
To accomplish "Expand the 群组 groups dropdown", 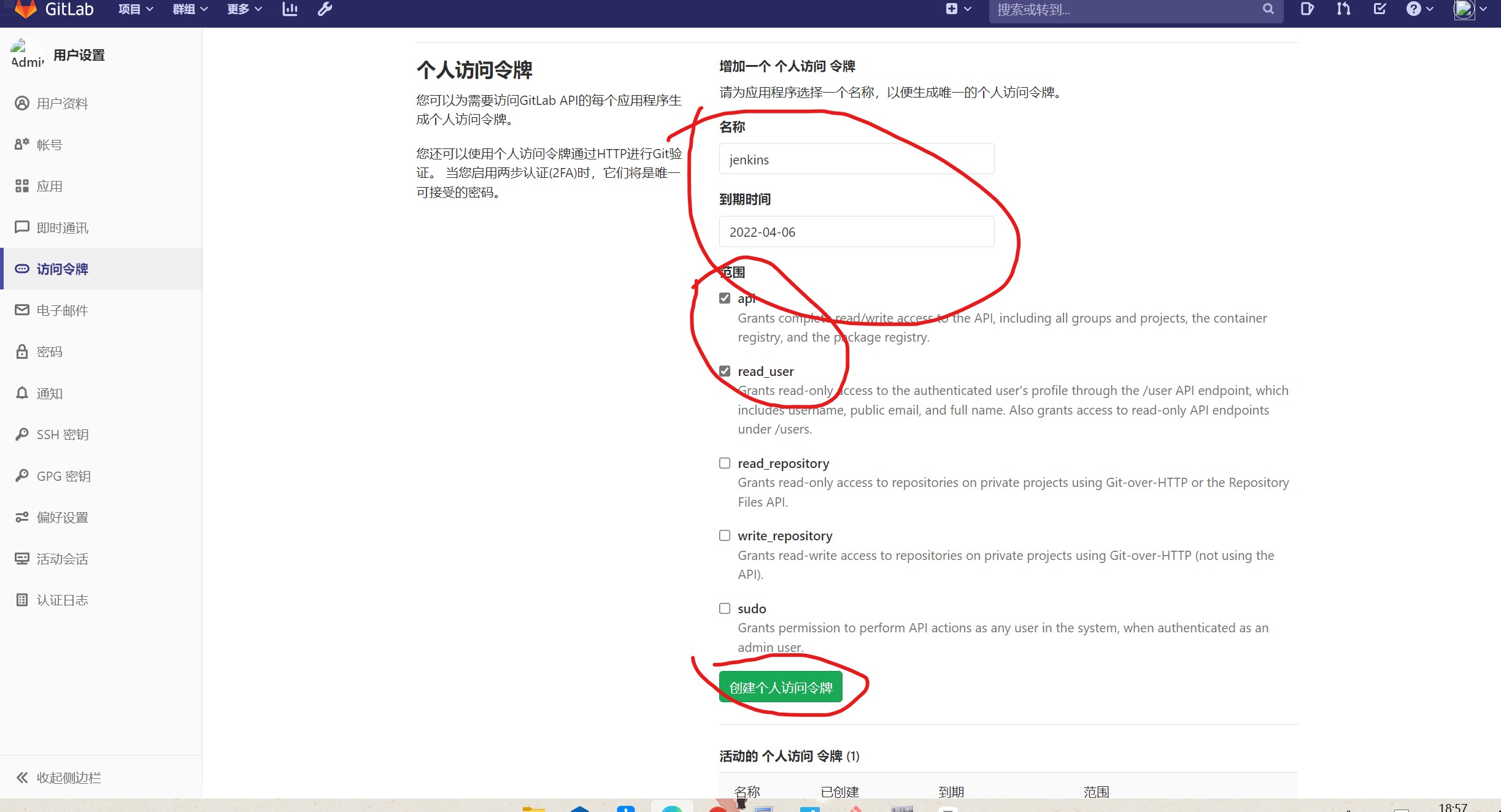I will (190, 9).
